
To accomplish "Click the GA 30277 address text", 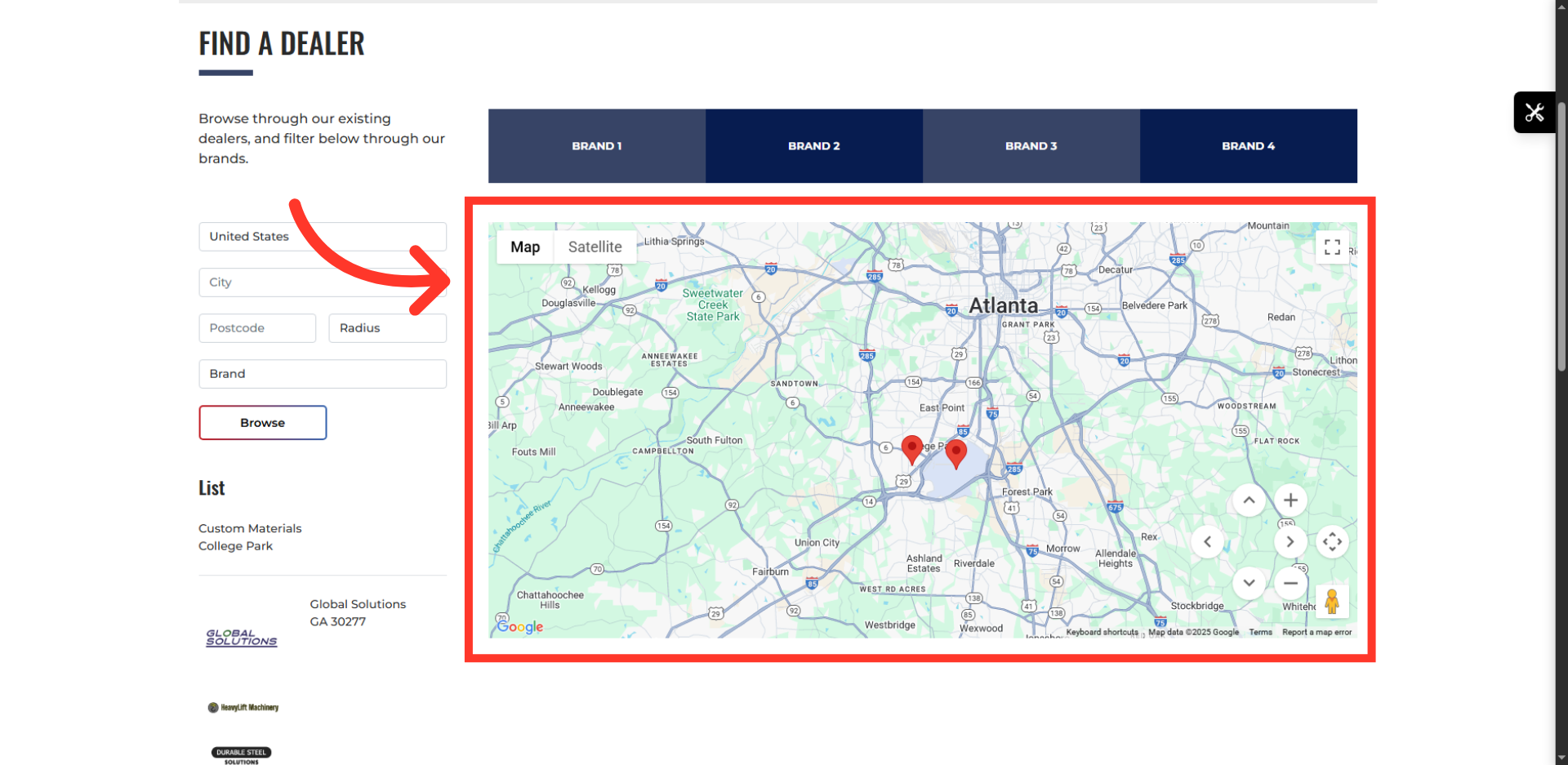I will (x=337, y=621).
